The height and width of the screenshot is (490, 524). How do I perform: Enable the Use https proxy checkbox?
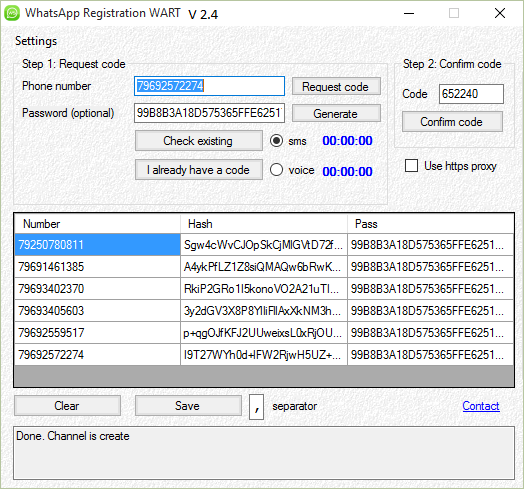(411, 165)
